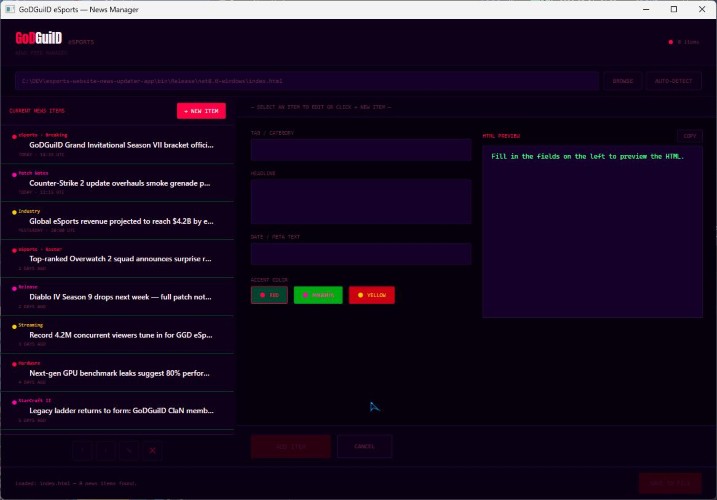Viewport: 717px width, 500px height.
Task: Create a news entry with + New Item
Action: click(201, 111)
